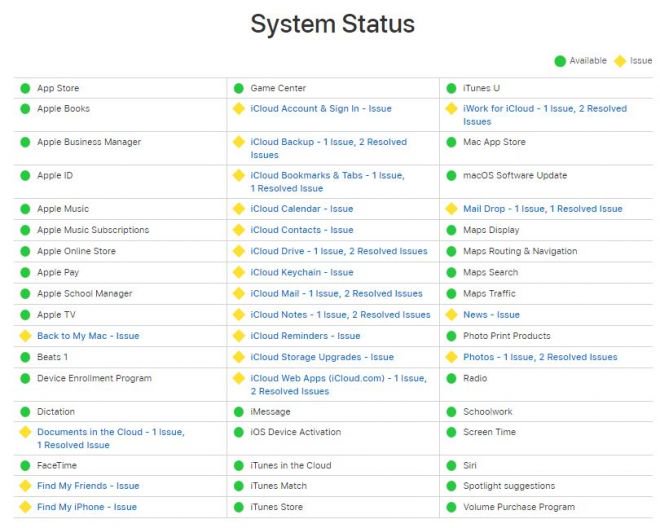660x528 pixels.
Task: Click yellow diamond beside Find My iPhone
Action: (25, 507)
